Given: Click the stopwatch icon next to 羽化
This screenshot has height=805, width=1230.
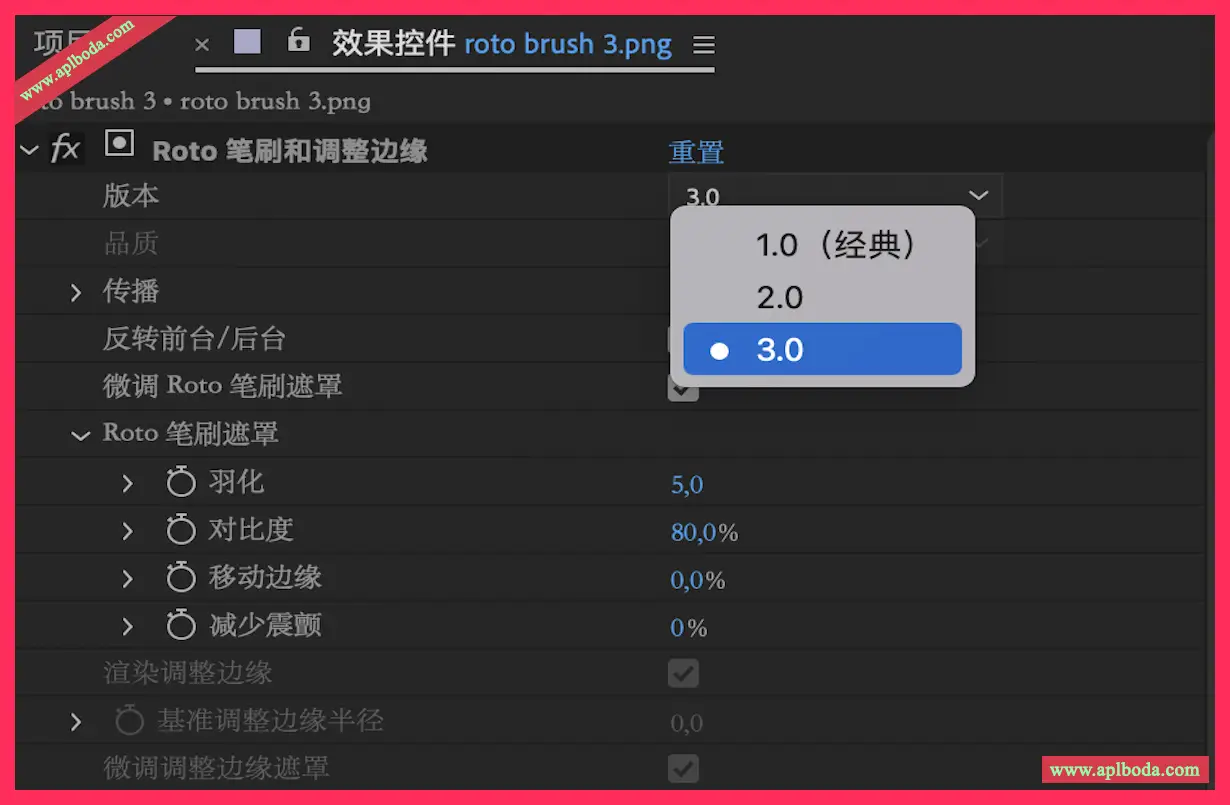Looking at the screenshot, I should [x=181, y=483].
